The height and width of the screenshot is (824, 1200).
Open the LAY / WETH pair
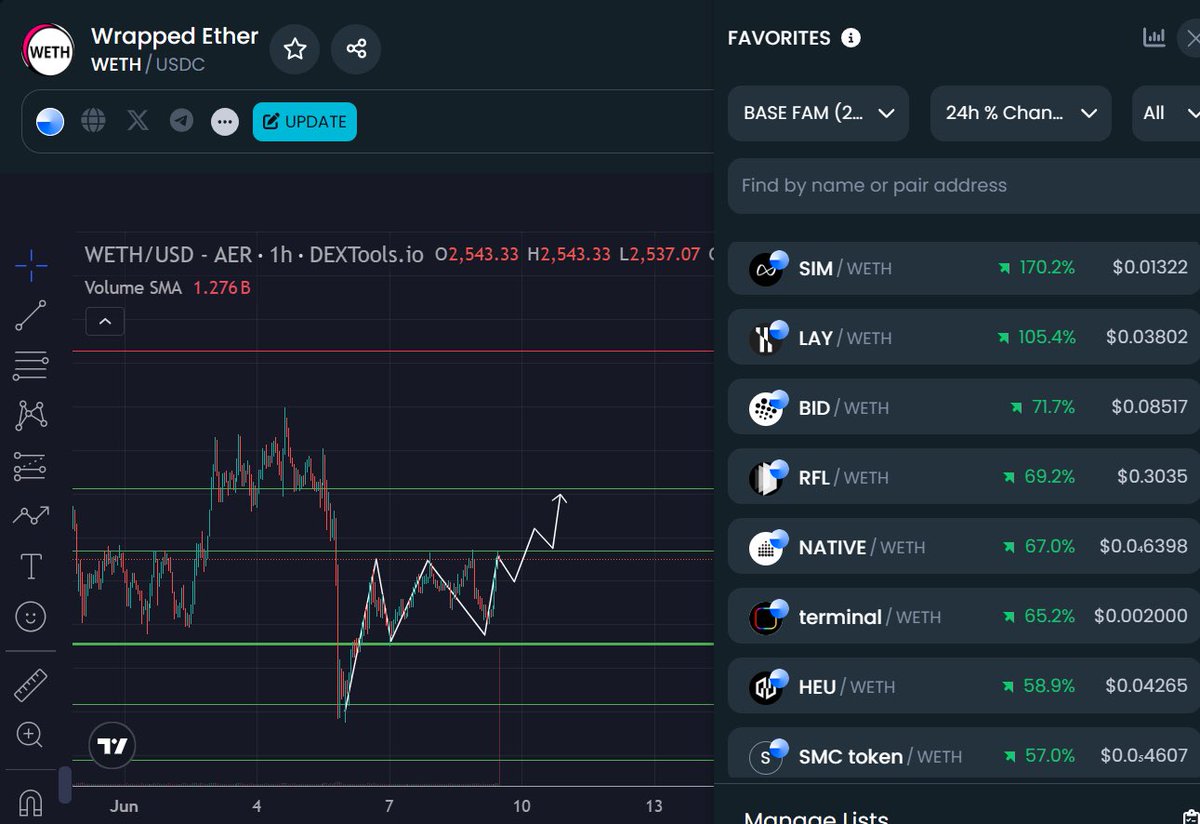coord(963,338)
